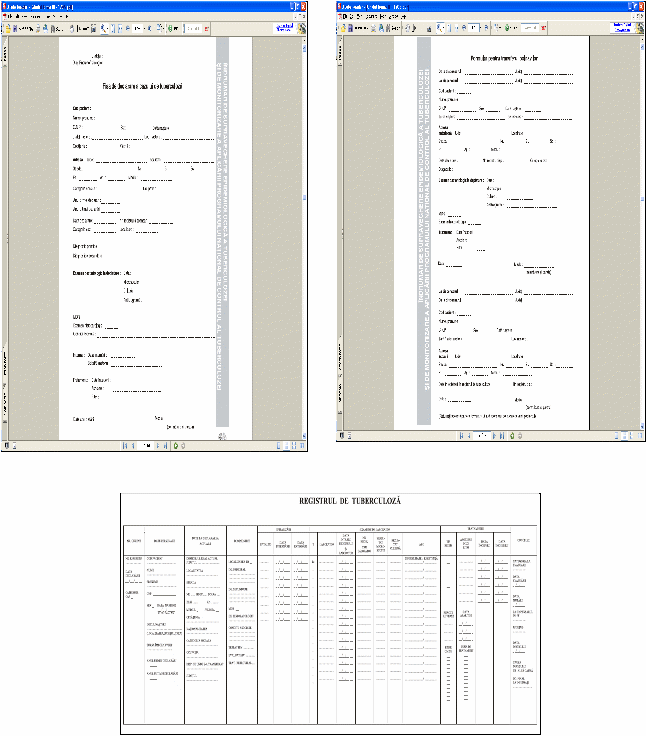Rotate view icon in left Reader toolbar
Image resolution: width=646 pixels, height=736 pixels.
point(160,28)
